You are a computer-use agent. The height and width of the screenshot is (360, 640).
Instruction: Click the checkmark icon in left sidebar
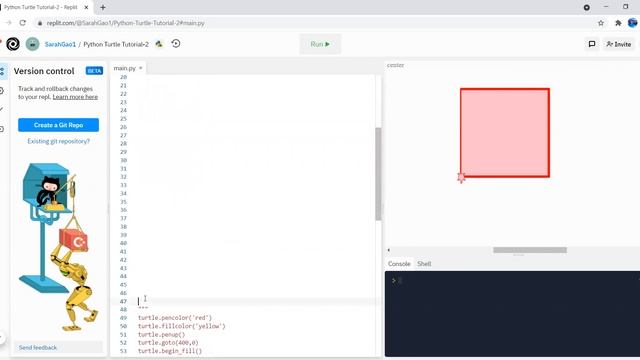coord(2,109)
